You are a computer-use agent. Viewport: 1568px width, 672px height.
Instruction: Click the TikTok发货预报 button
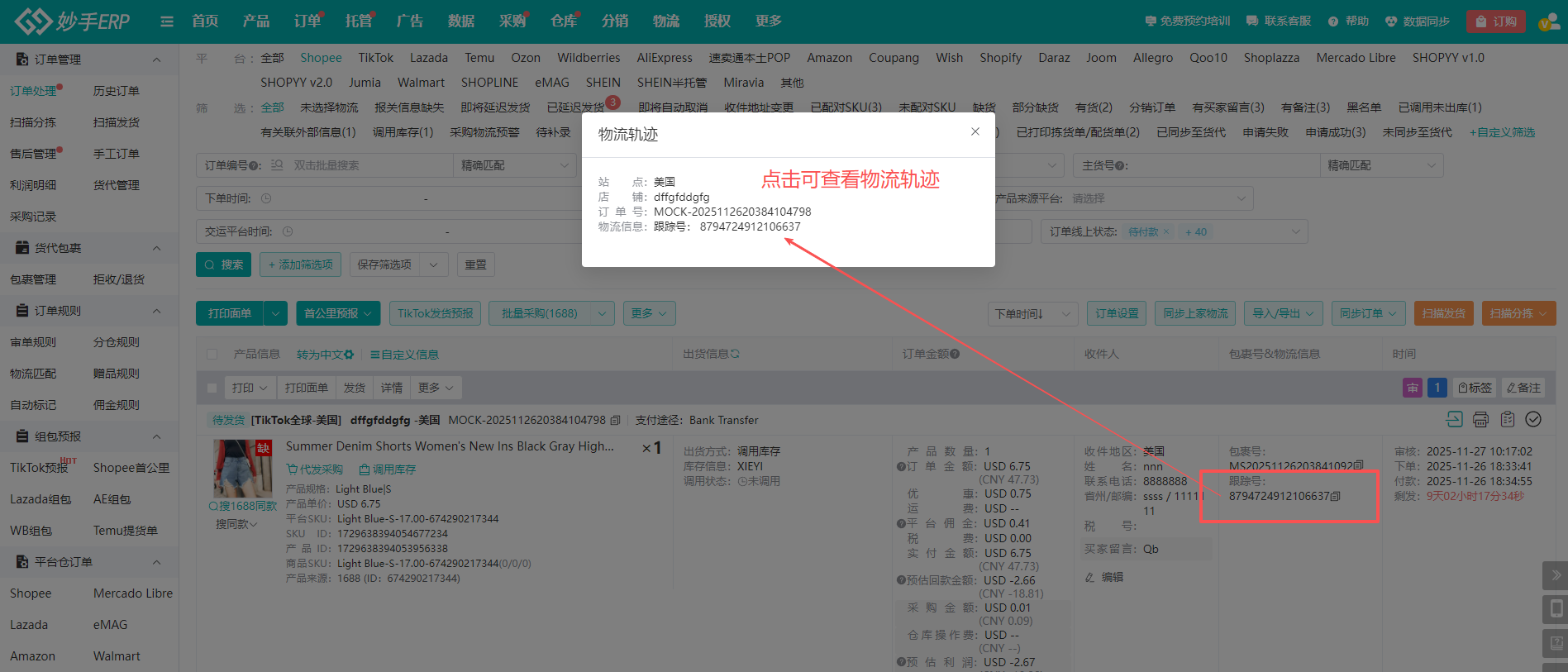[x=436, y=313]
